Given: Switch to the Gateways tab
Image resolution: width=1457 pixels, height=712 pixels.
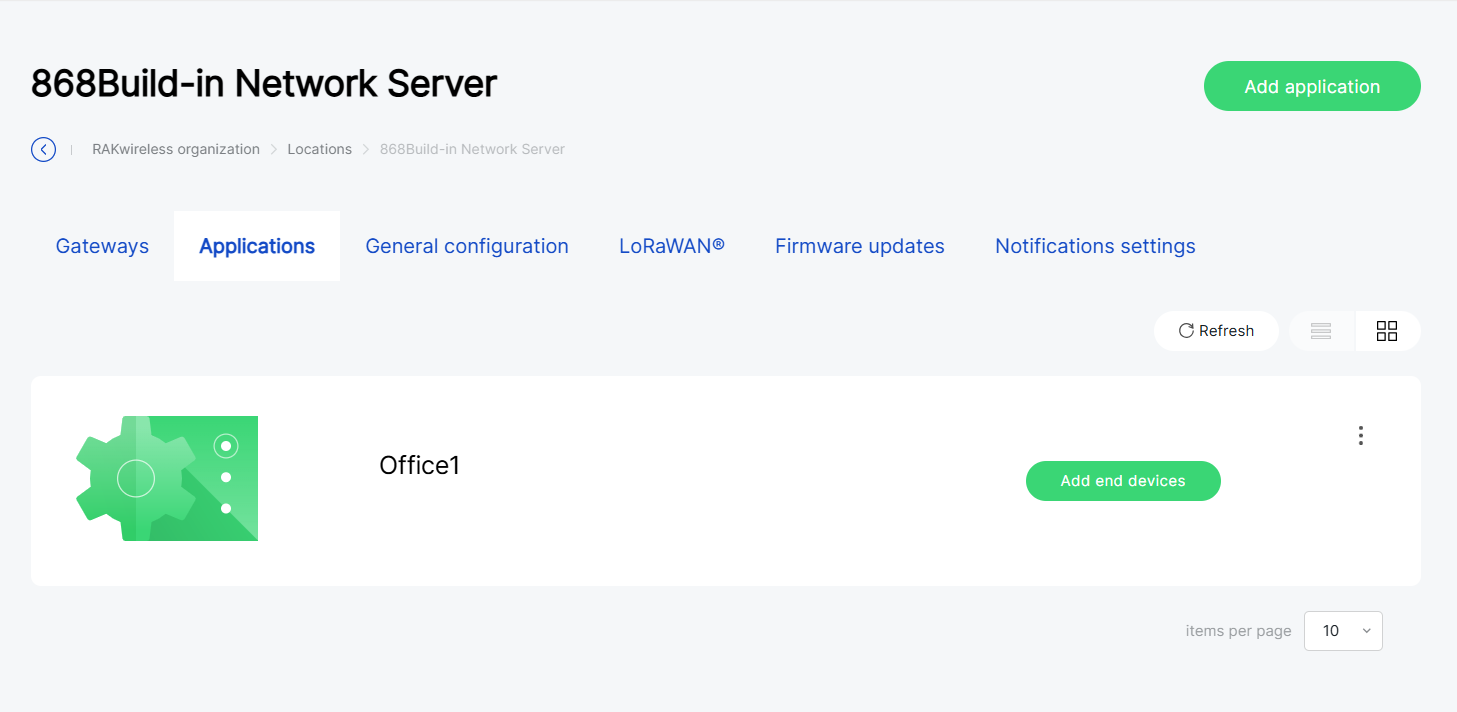Looking at the screenshot, I should click(x=102, y=245).
